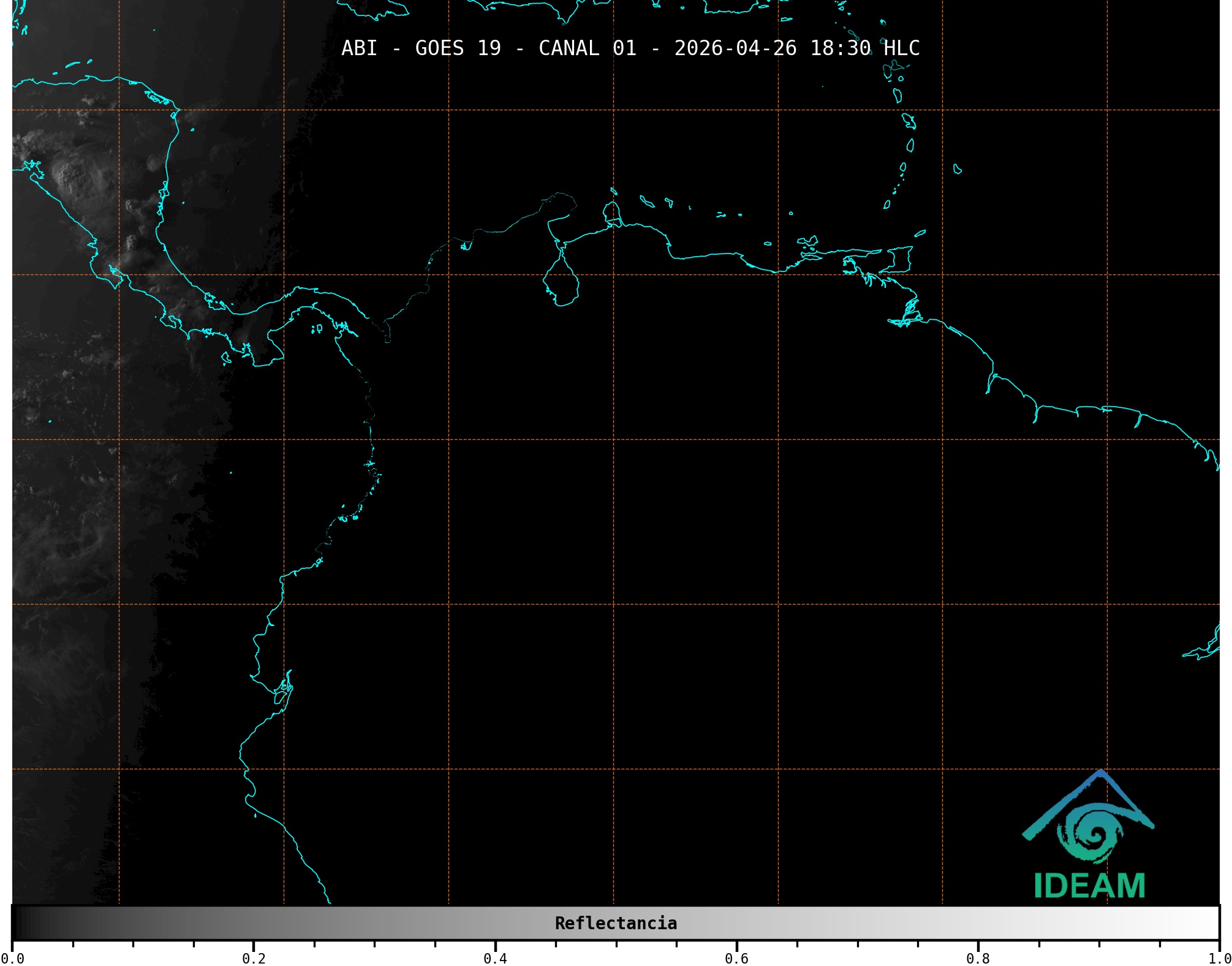Click the dark end of the reflectance colorbar
The height and width of the screenshot is (966, 1232).
pos(21,923)
